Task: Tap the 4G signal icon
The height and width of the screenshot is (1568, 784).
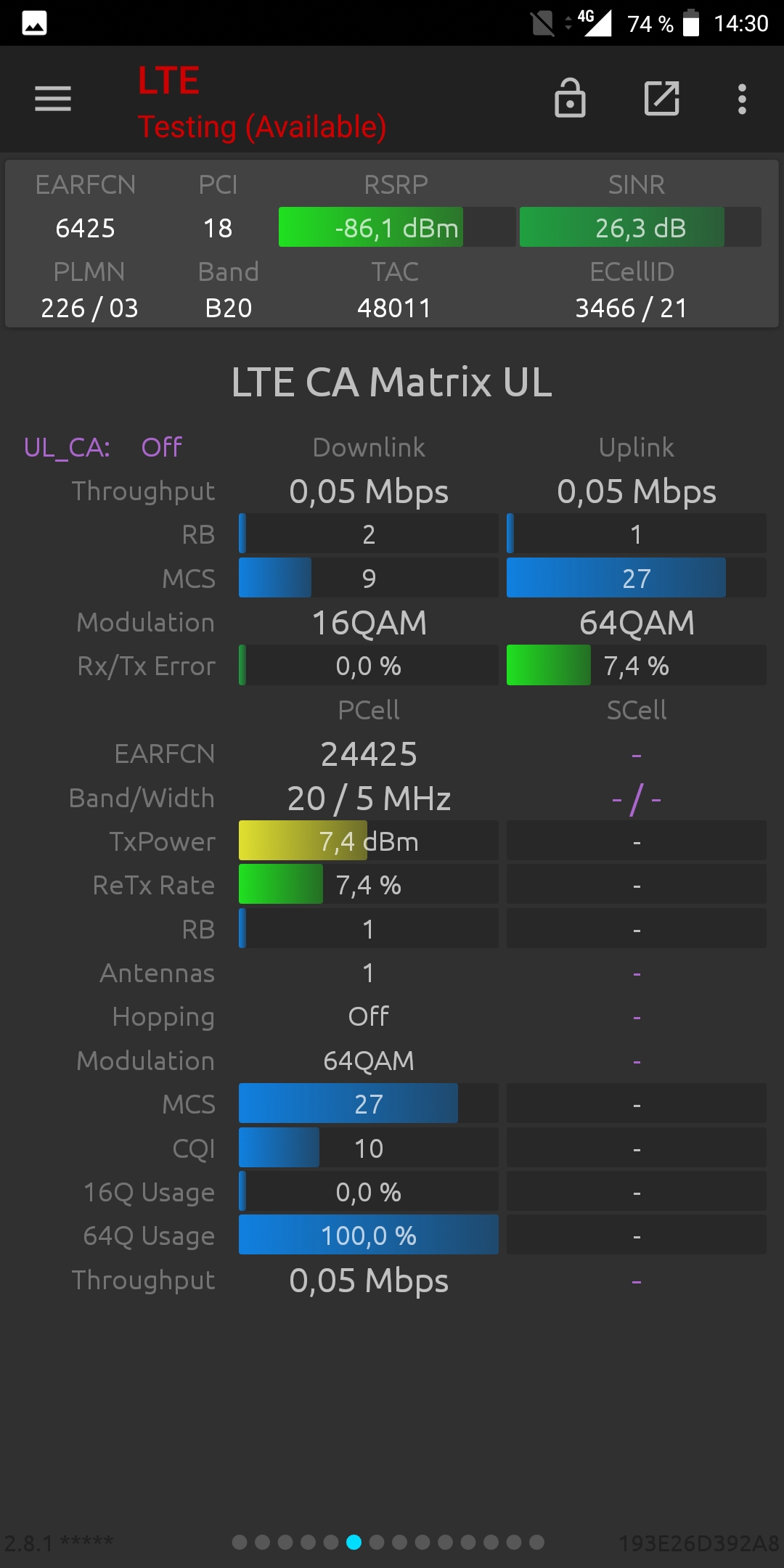Action: pyautogui.click(x=595, y=23)
